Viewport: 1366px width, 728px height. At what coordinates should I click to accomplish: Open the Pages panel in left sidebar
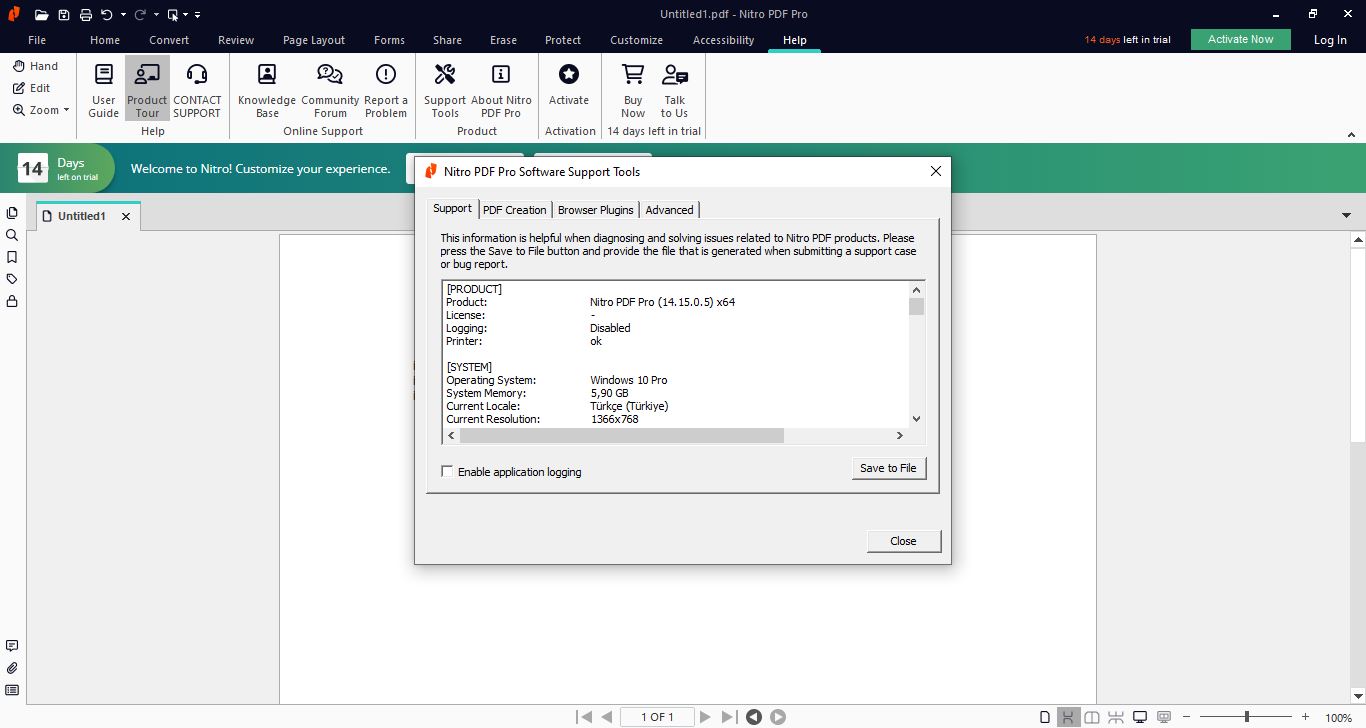[12, 213]
